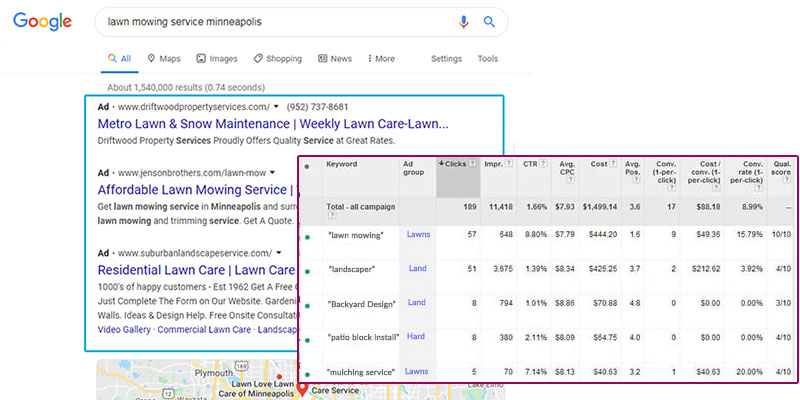Screen dimensions: 800x400
Task: Click About 1,540,000 results text
Action: click(186, 88)
